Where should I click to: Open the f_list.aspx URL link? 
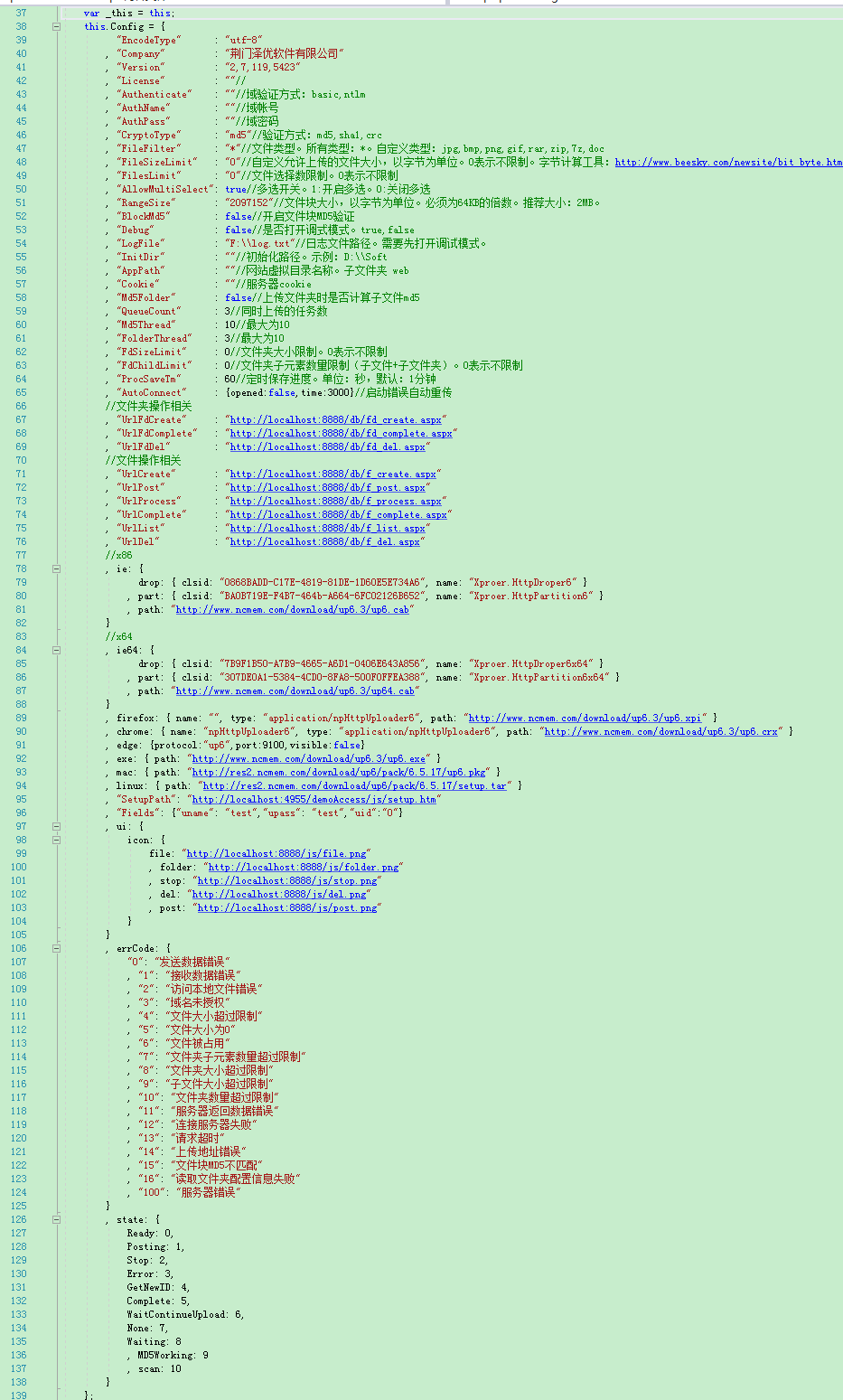pyautogui.click(x=327, y=529)
